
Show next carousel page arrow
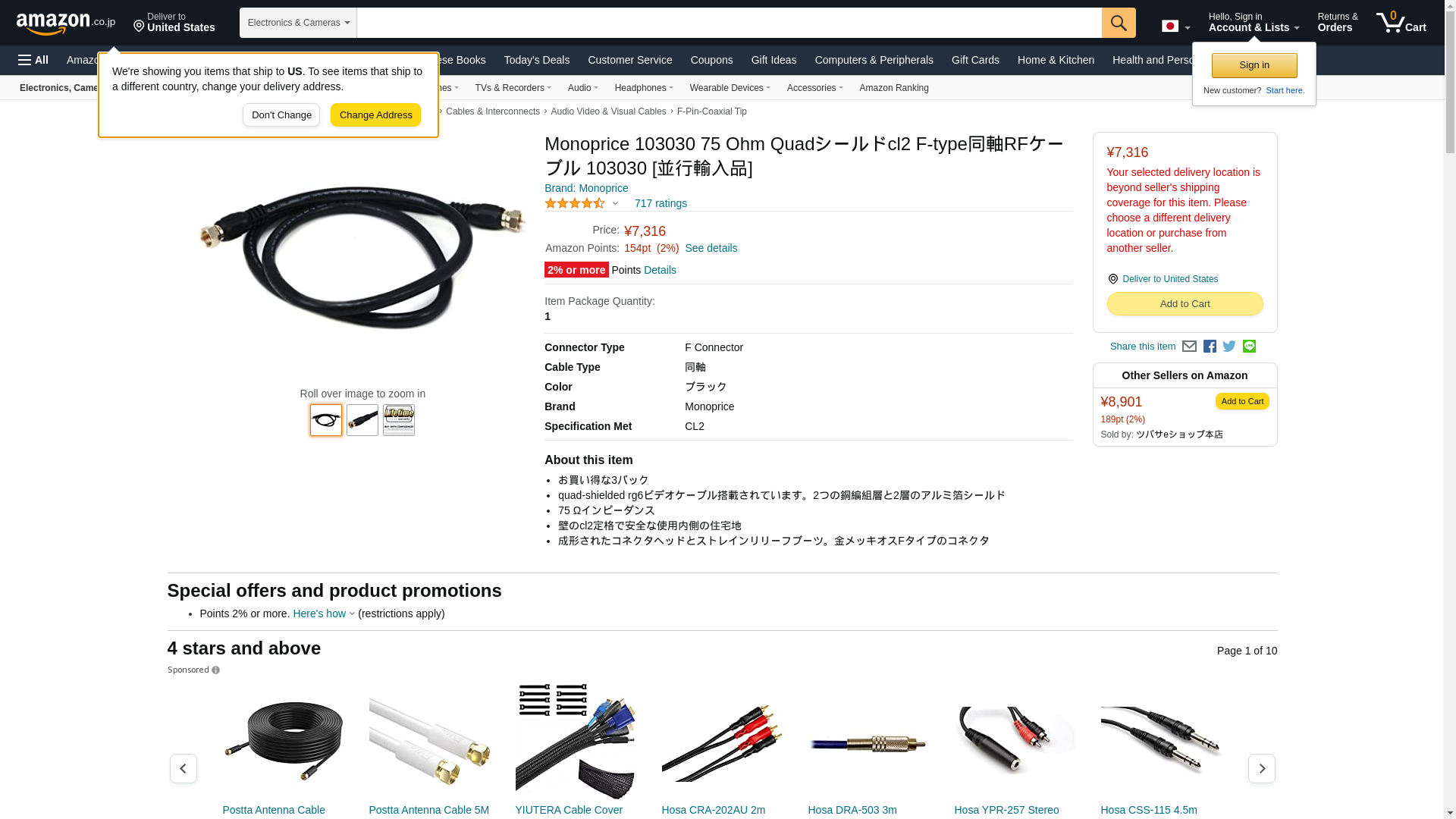point(1261,768)
